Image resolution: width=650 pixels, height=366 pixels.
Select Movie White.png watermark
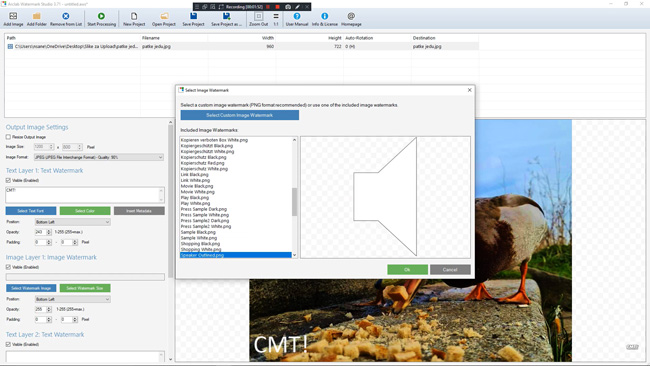pyautogui.click(x=198, y=192)
